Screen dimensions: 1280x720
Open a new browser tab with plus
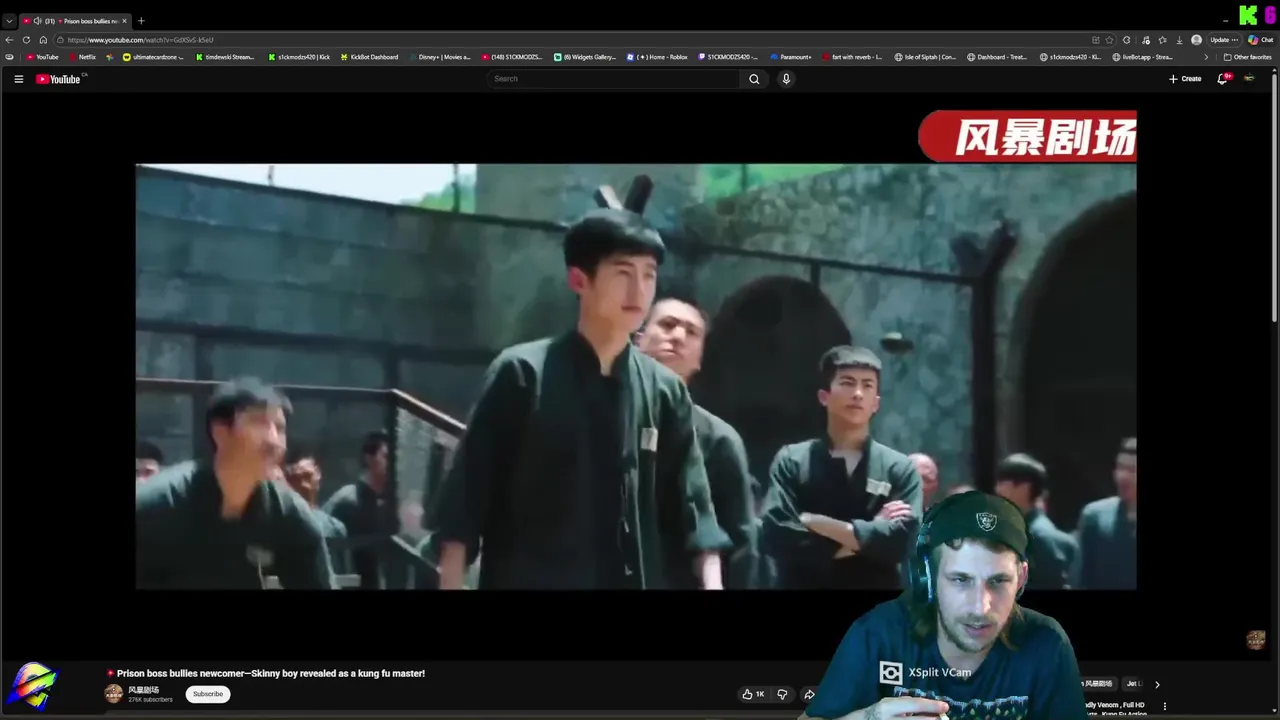coord(141,21)
